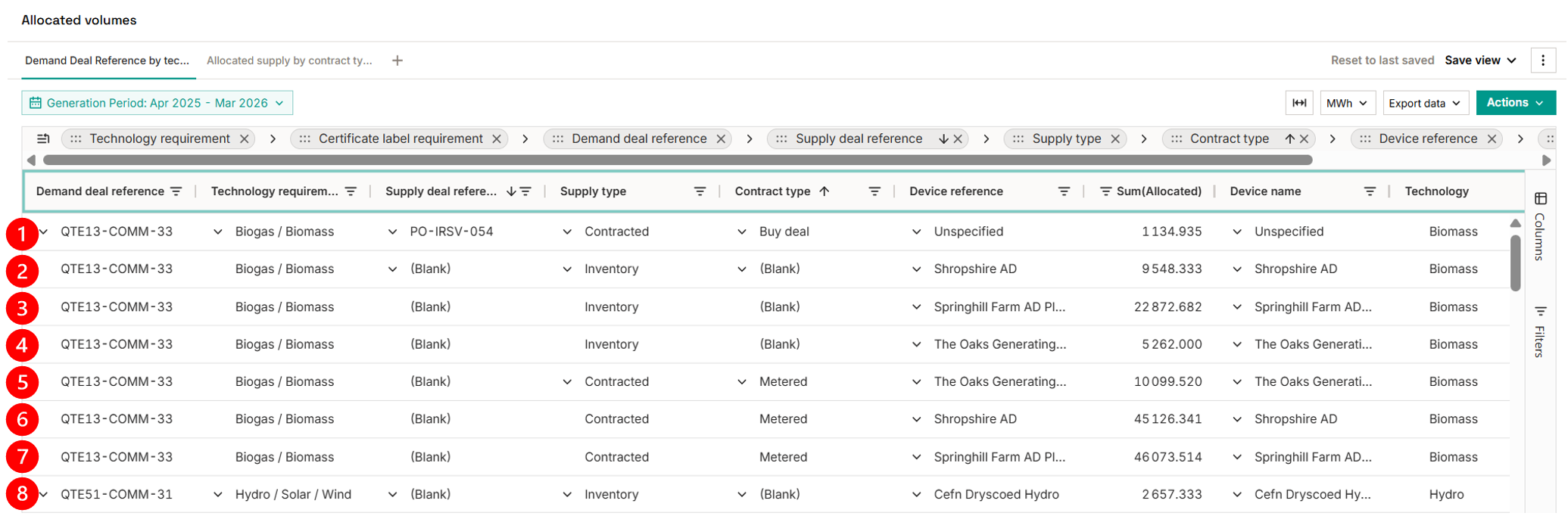Click the table scroll up arrow

(1515, 223)
